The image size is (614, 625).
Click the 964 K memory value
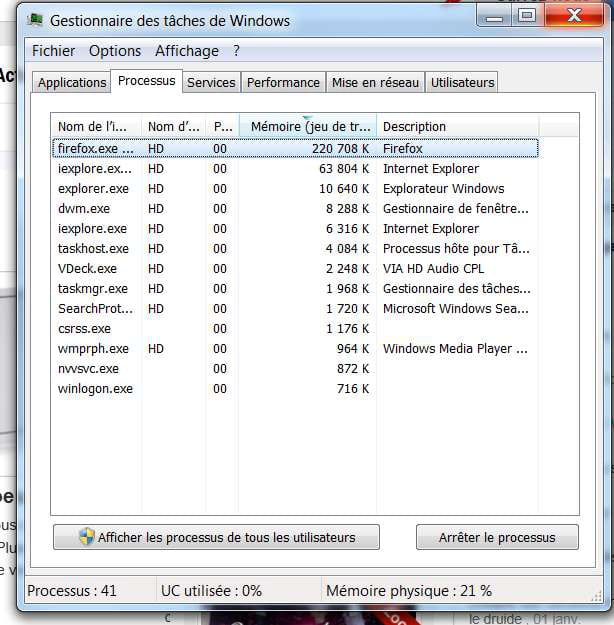pos(353,349)
